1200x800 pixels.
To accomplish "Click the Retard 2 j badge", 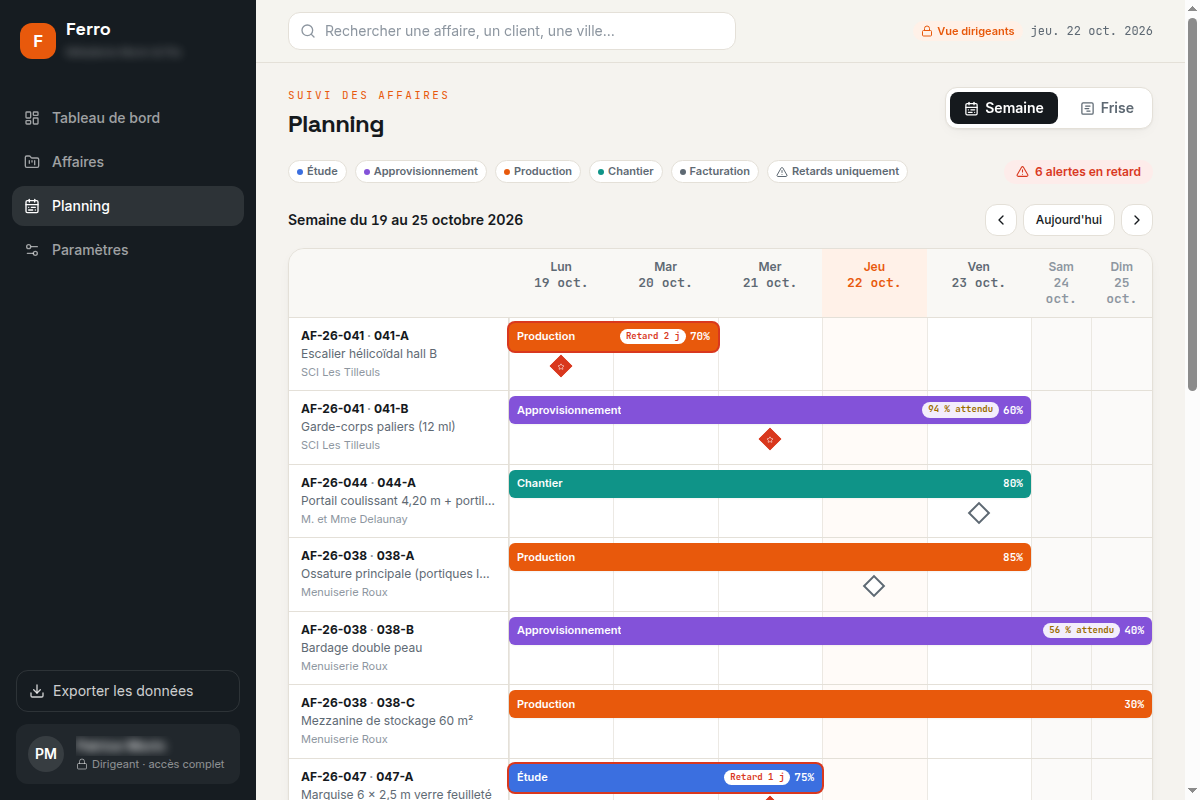I will coord(653,337).
